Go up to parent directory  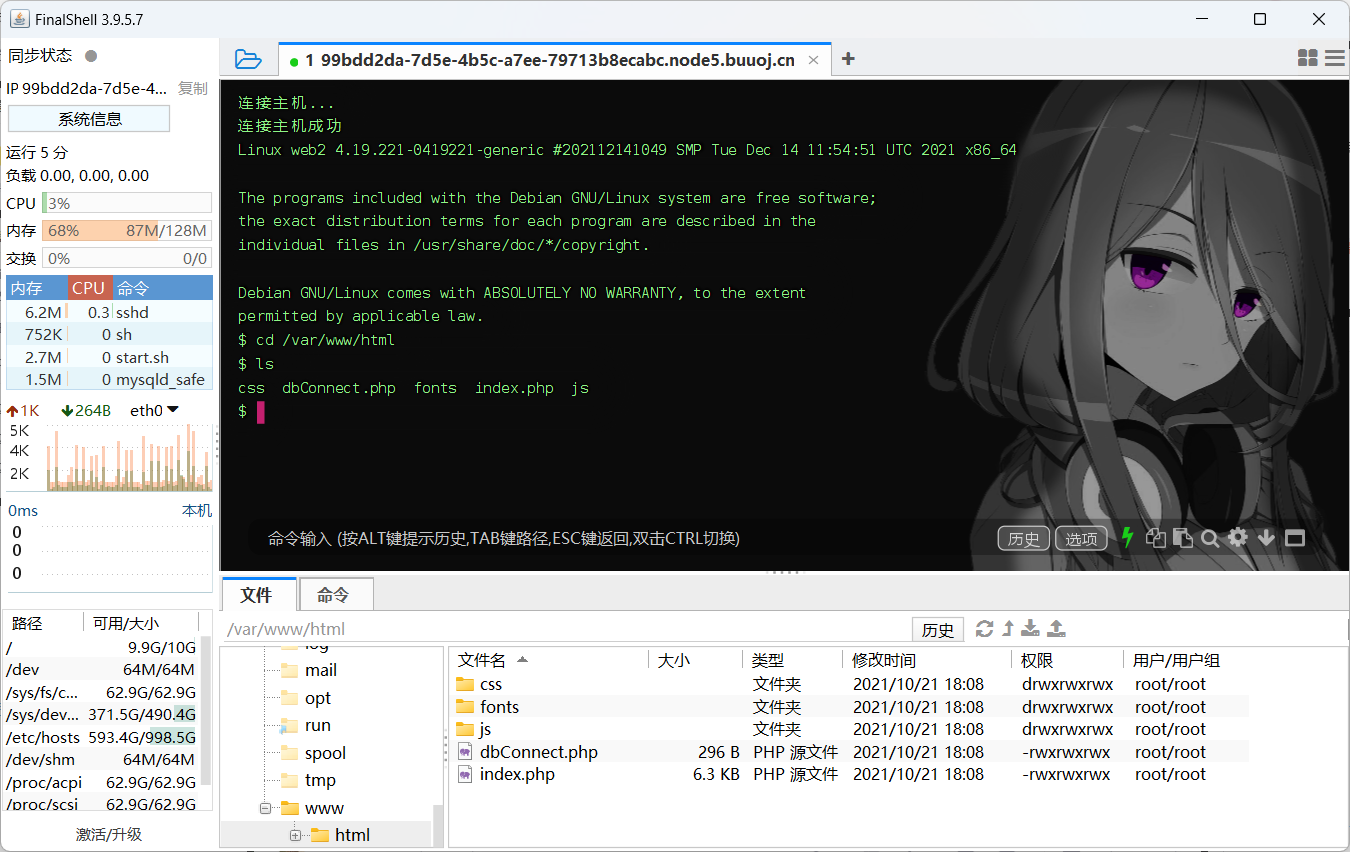click(1008, 628)
